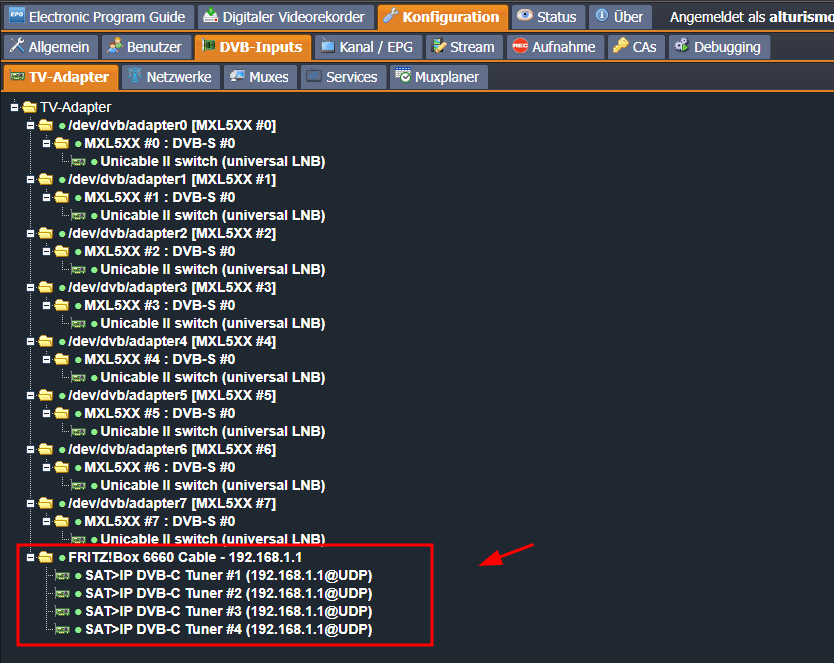Open the Stream tab
The image size is (834, 663).
click(x=464, y=47)
